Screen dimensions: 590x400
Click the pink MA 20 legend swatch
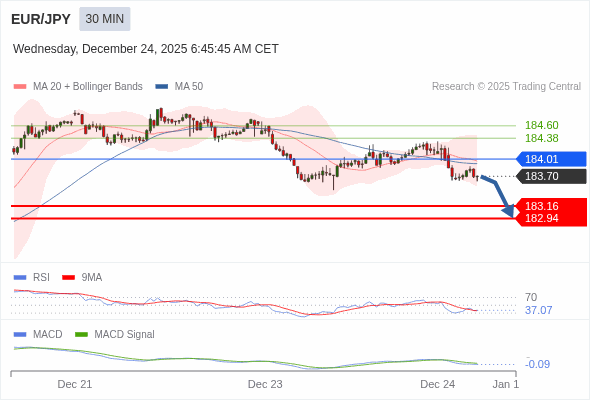pos(20,87)
